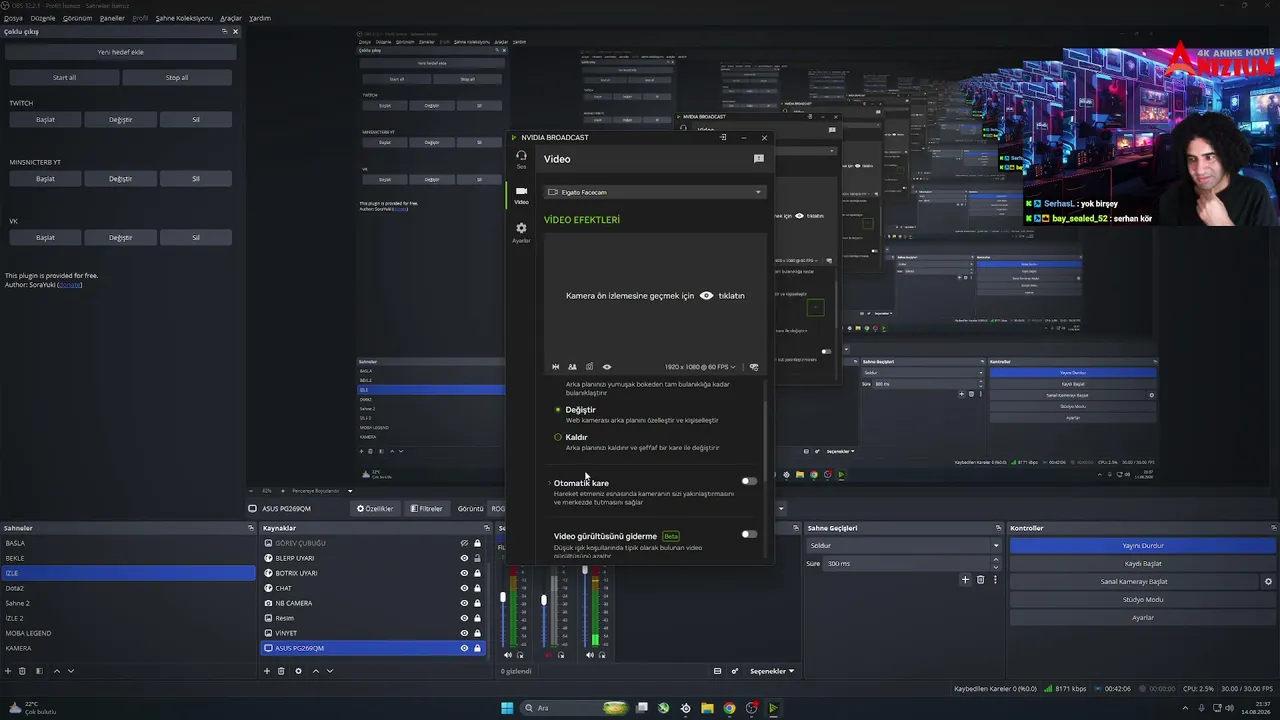Hide the BLERP UYARI source
The image size is (1280, 720).
pos(464,558)
